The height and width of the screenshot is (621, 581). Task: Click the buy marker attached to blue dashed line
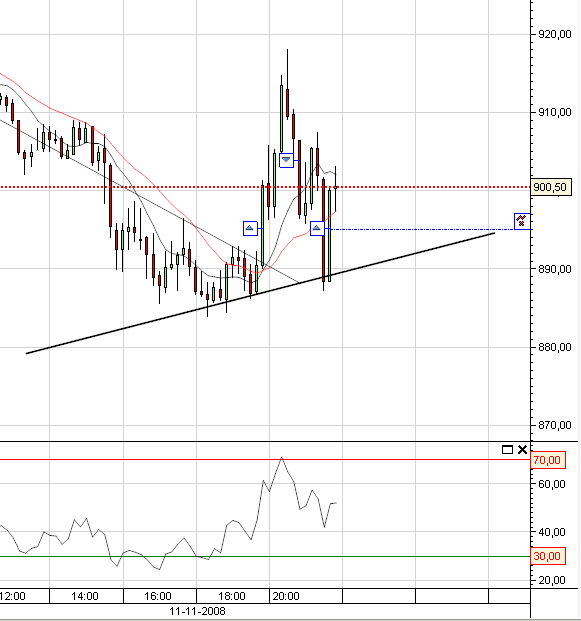tap(317, 229)
